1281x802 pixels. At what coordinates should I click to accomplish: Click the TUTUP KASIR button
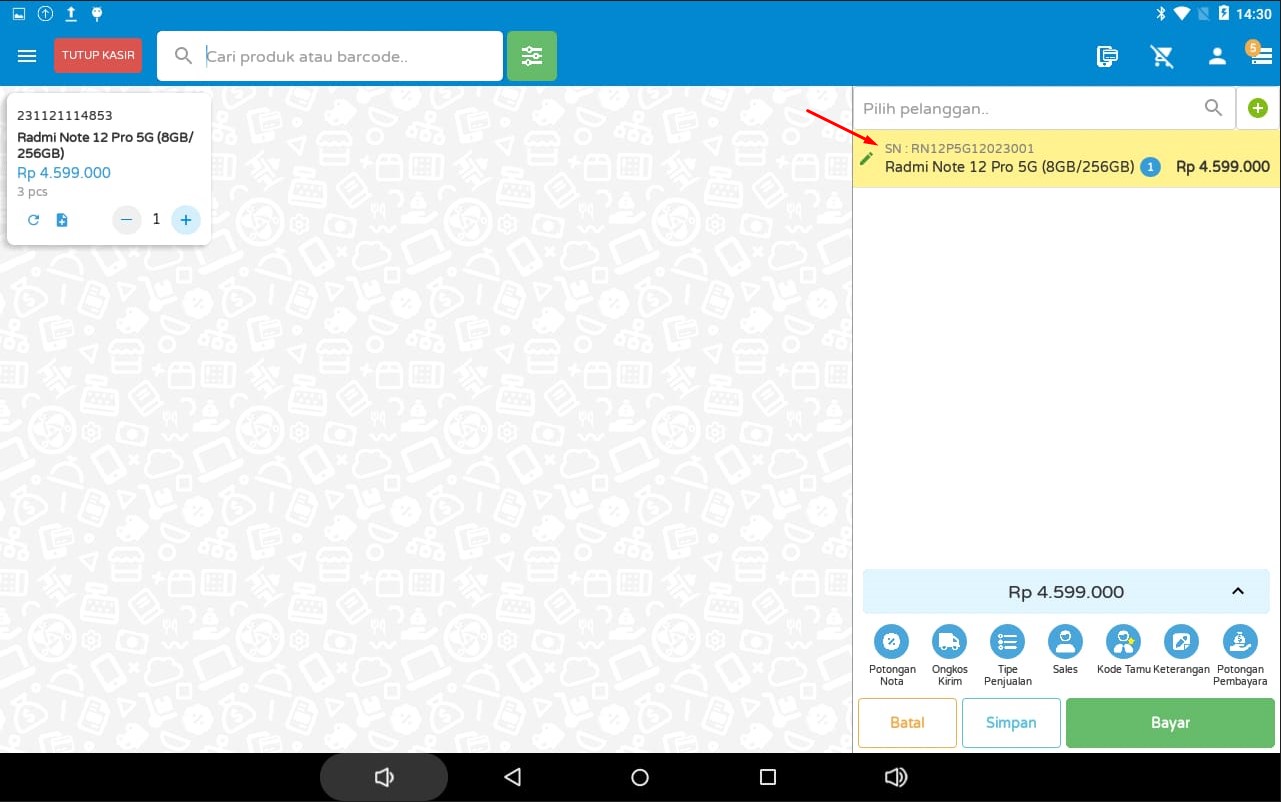98,56
